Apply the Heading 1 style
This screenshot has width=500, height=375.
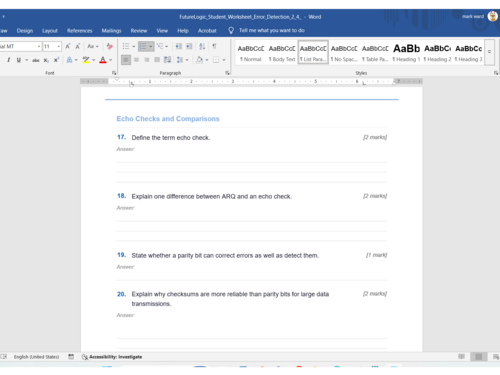406,53
